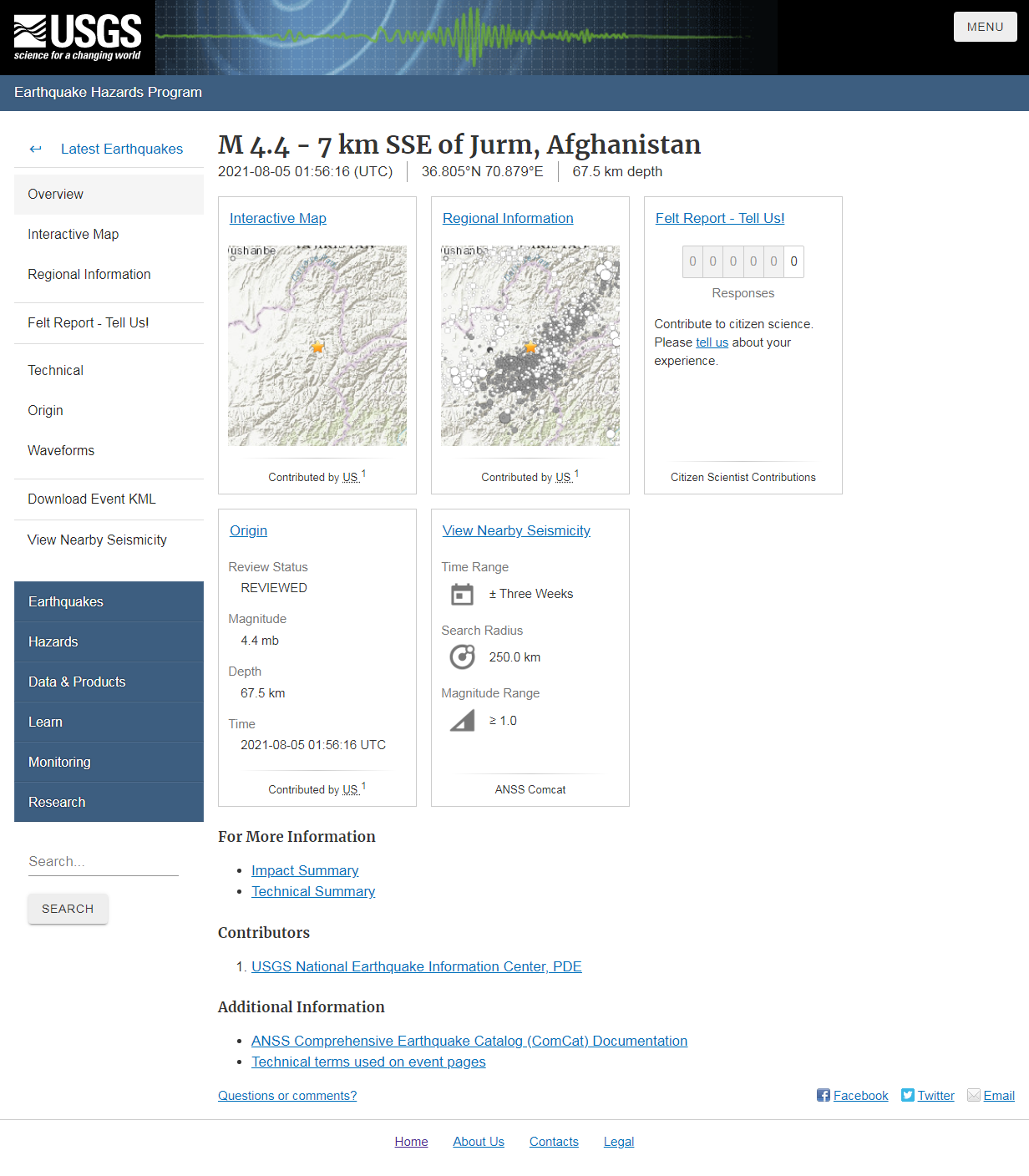Click the Email envelope icon
The image size is (1029, 1176).
coord(974,1095)
